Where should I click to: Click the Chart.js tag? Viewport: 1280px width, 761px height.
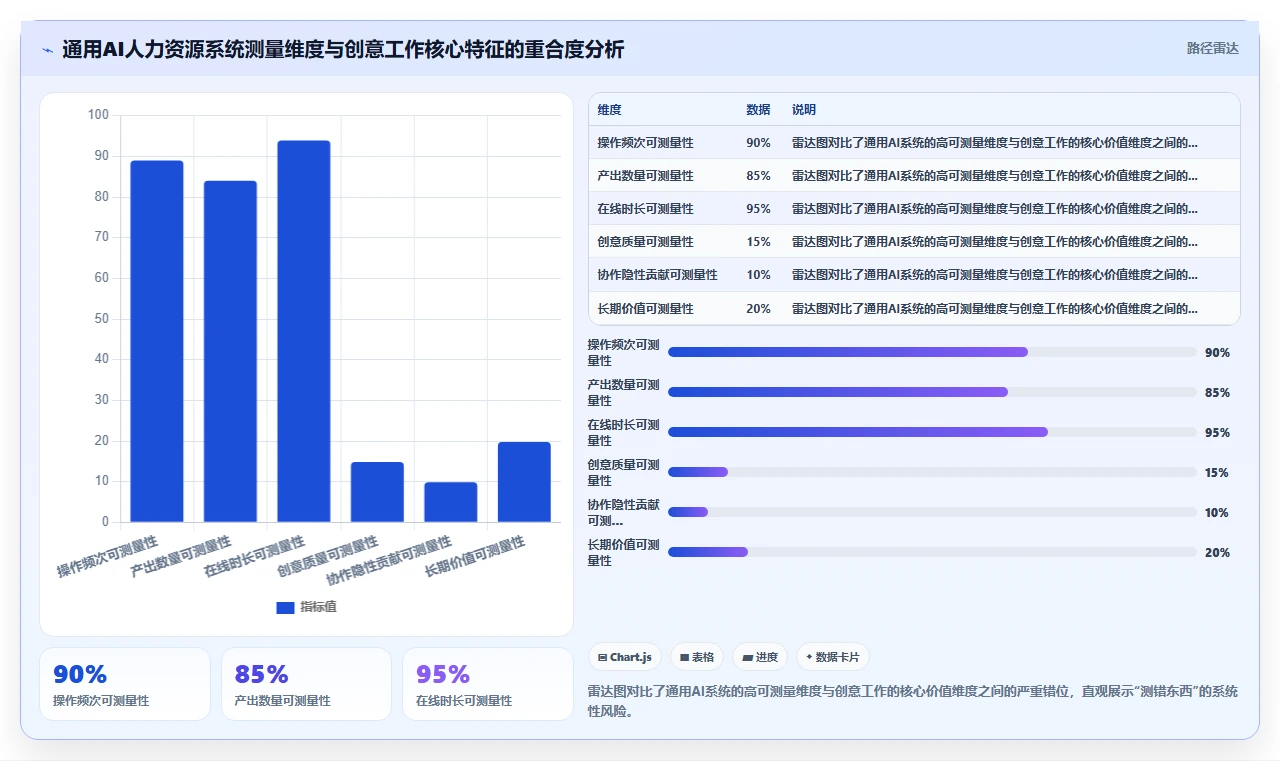(625, 657)
